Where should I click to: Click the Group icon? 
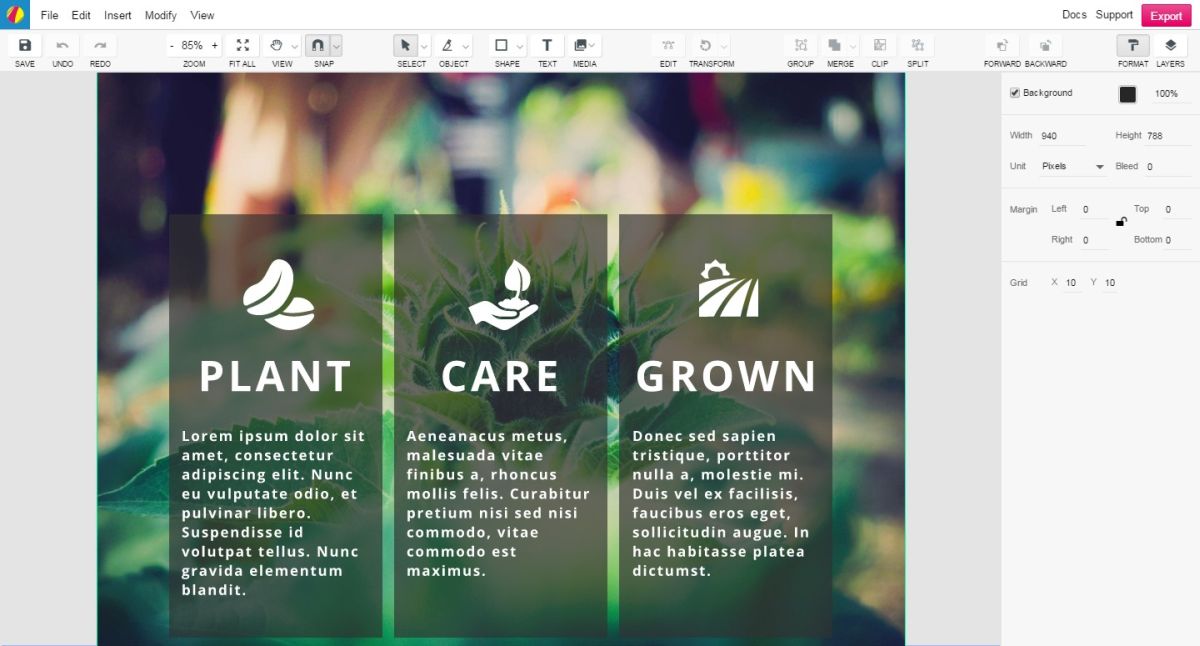point(800,45)
